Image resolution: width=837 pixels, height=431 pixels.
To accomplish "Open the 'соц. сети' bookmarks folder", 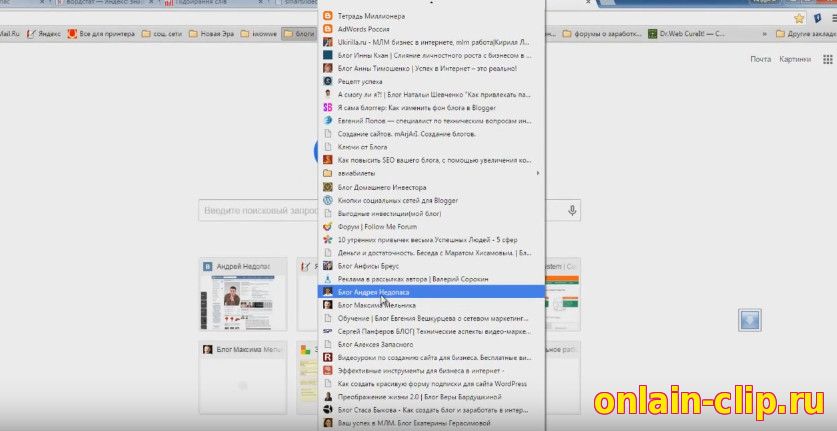I will point(162,34).
